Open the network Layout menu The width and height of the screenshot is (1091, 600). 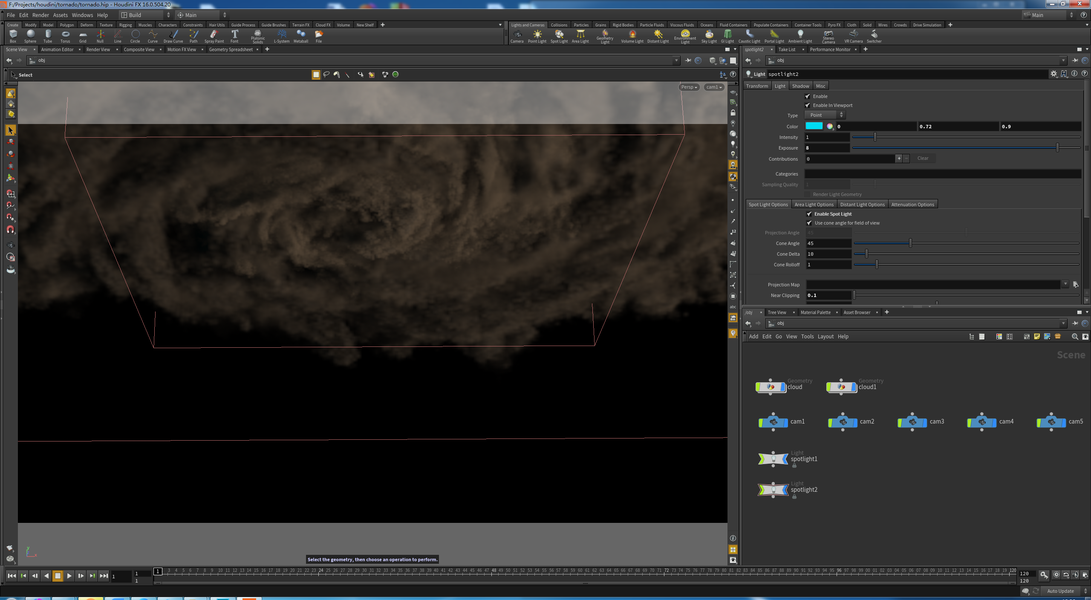[x=825, y=336]
